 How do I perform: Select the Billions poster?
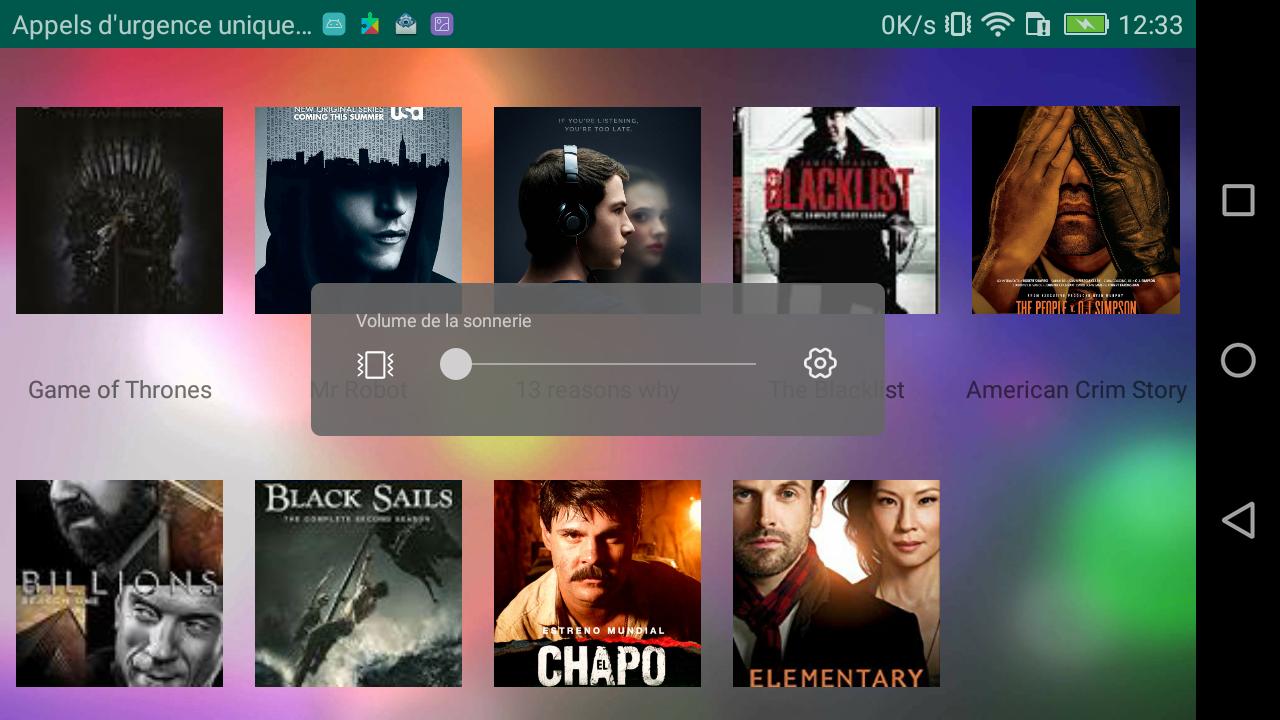(x=119, y=583)
